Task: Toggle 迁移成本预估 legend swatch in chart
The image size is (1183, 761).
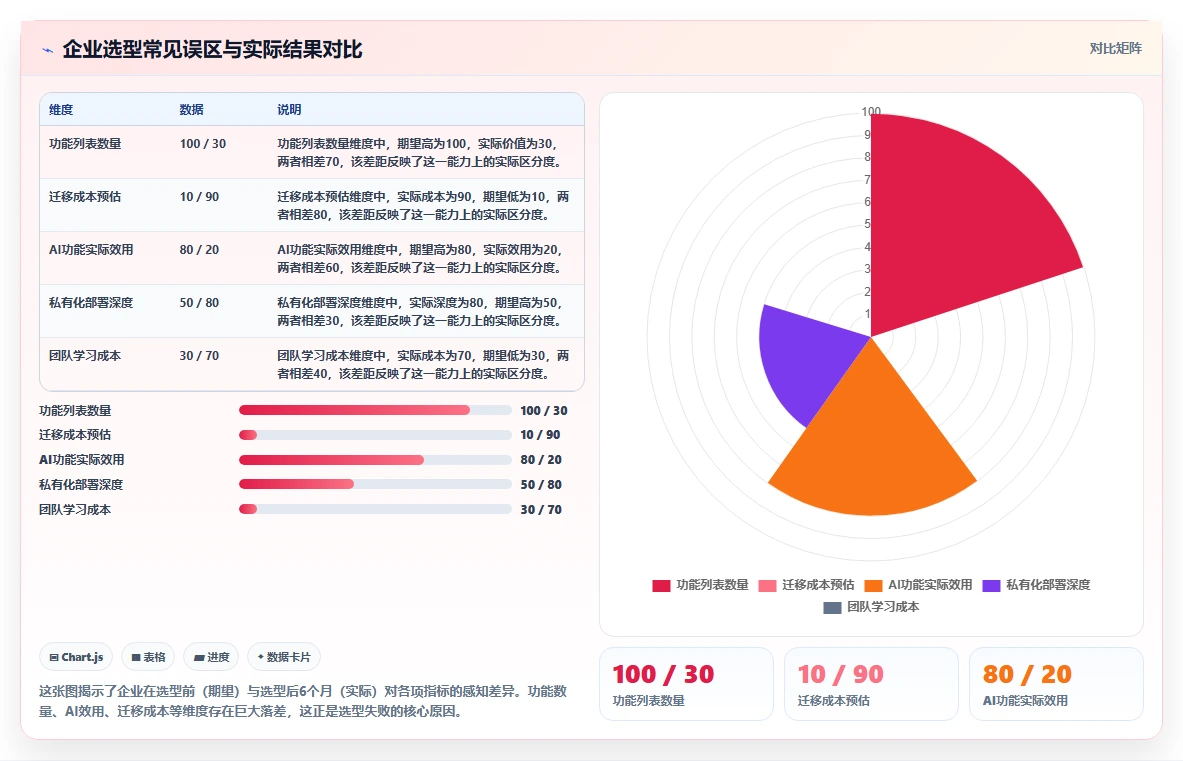Action: click(767, 585)
